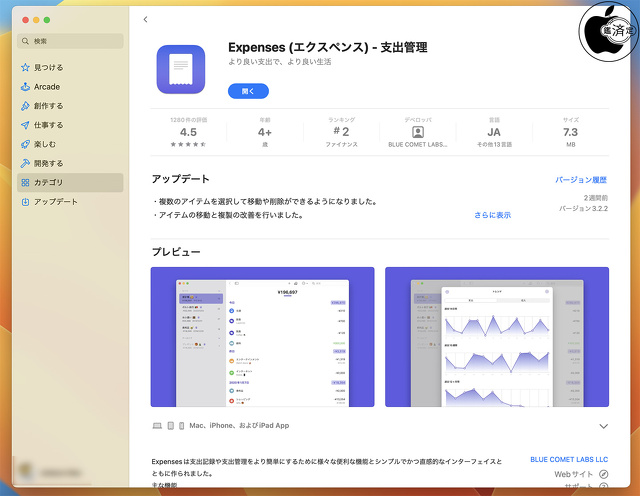Click さらに表示 to expand update notes
This screenshot has width=640, height=496.
point(493,215)
